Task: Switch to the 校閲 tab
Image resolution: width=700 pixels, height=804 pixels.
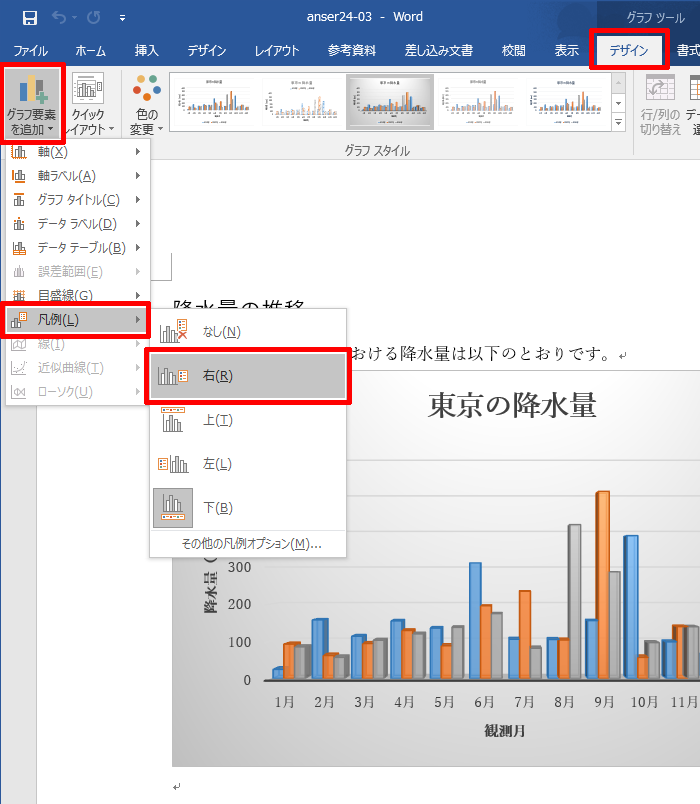Action: pos(514,51)
